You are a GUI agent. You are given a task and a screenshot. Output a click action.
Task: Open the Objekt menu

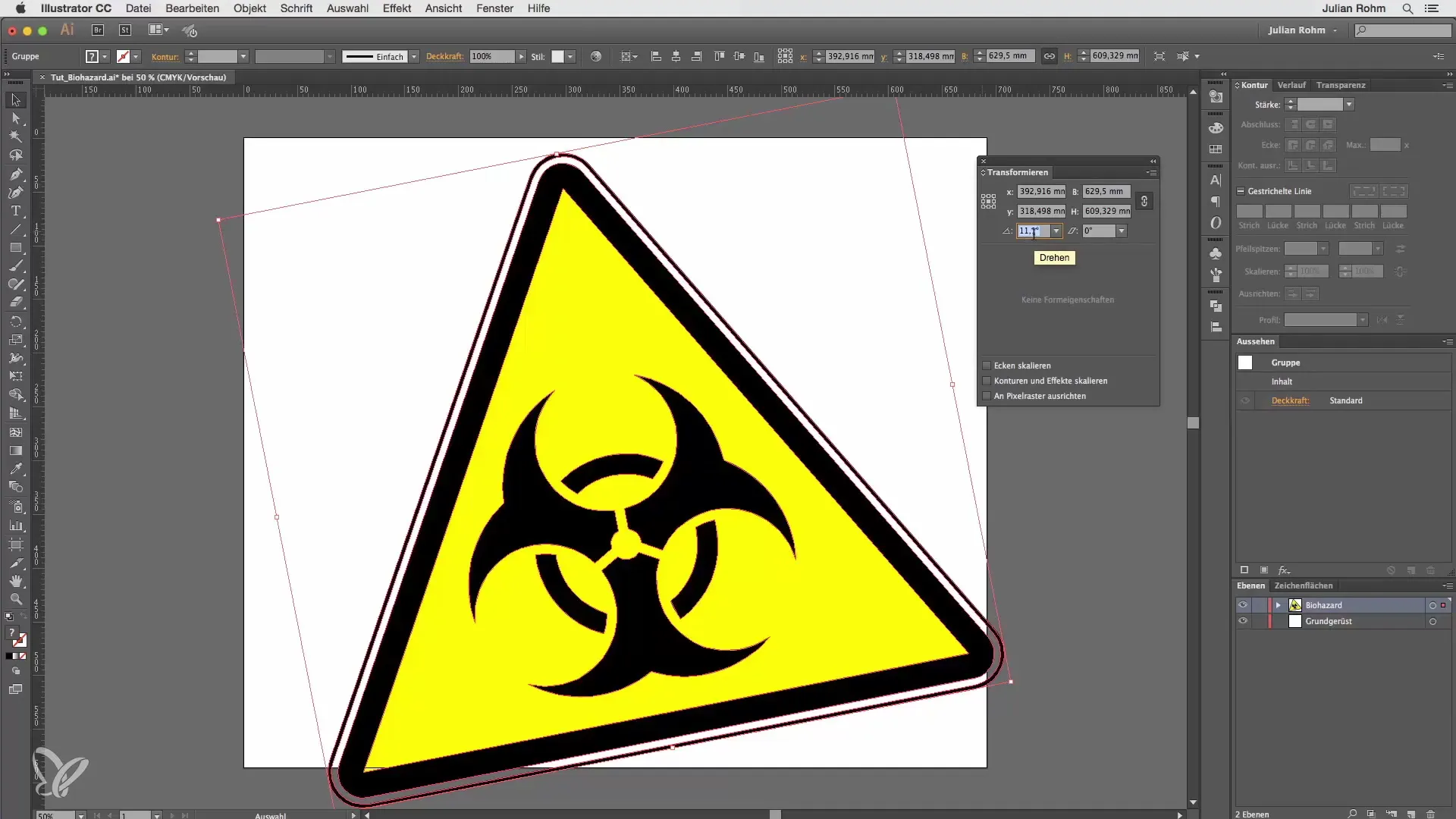(249, 8)
